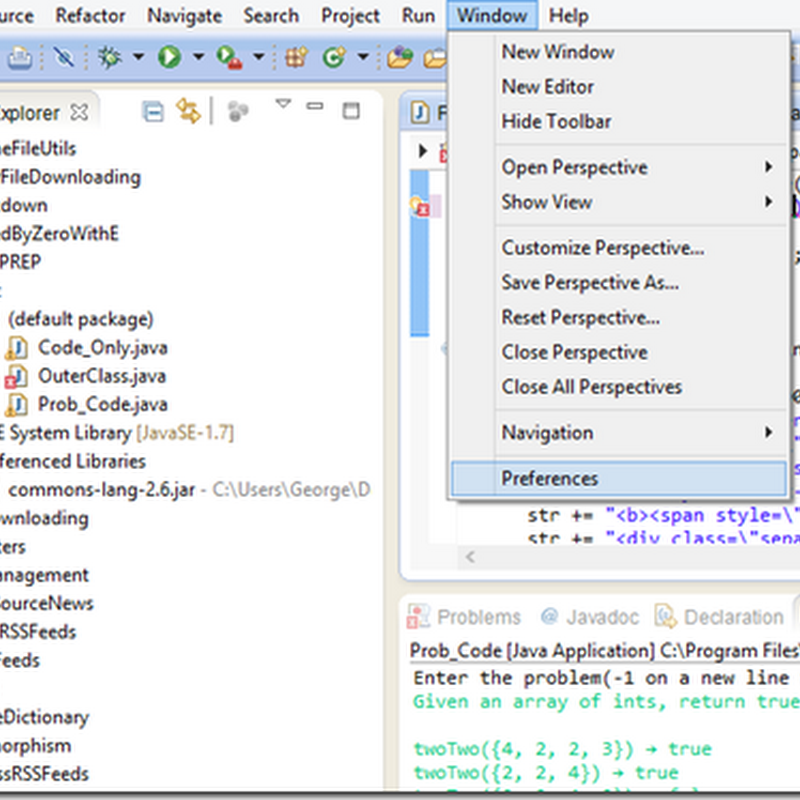The width and height of the screenshot is (800, 800).
Task: Open the Project menu
Action: (x=351, y=16)
